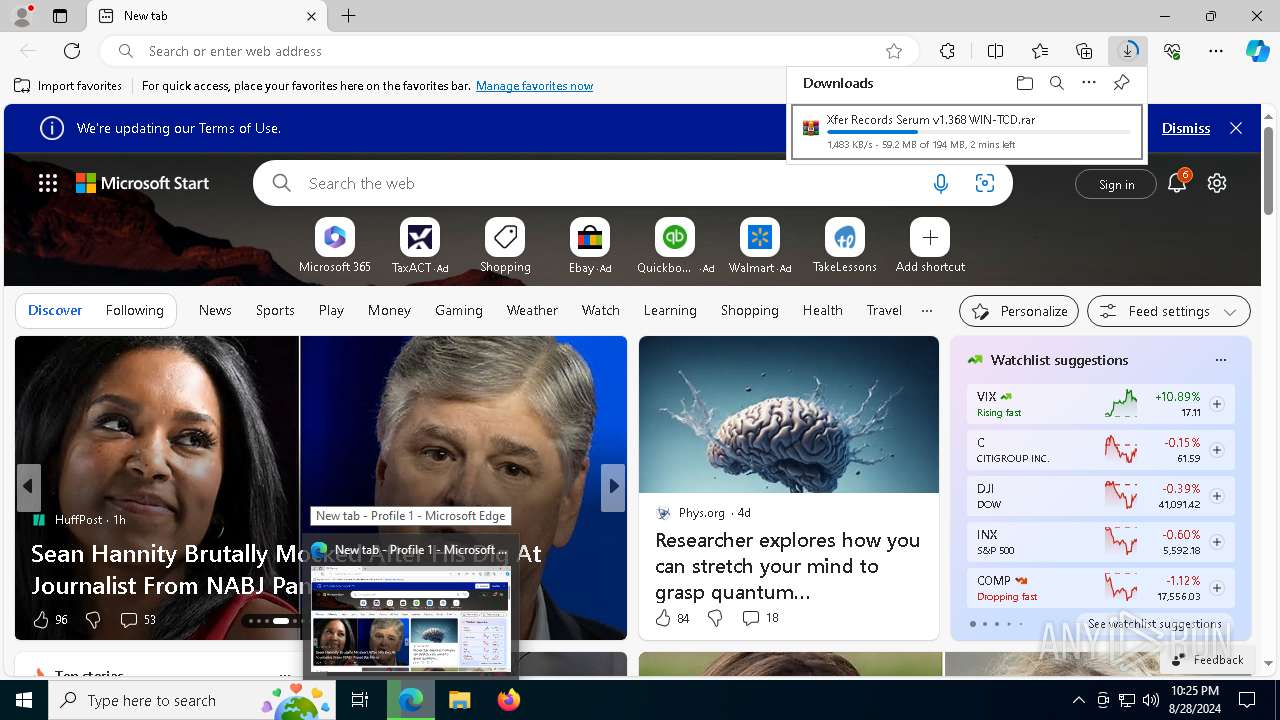Expand the Feed settings dropdown
Screen dimensions: 1280x720
coord(1168,311)
